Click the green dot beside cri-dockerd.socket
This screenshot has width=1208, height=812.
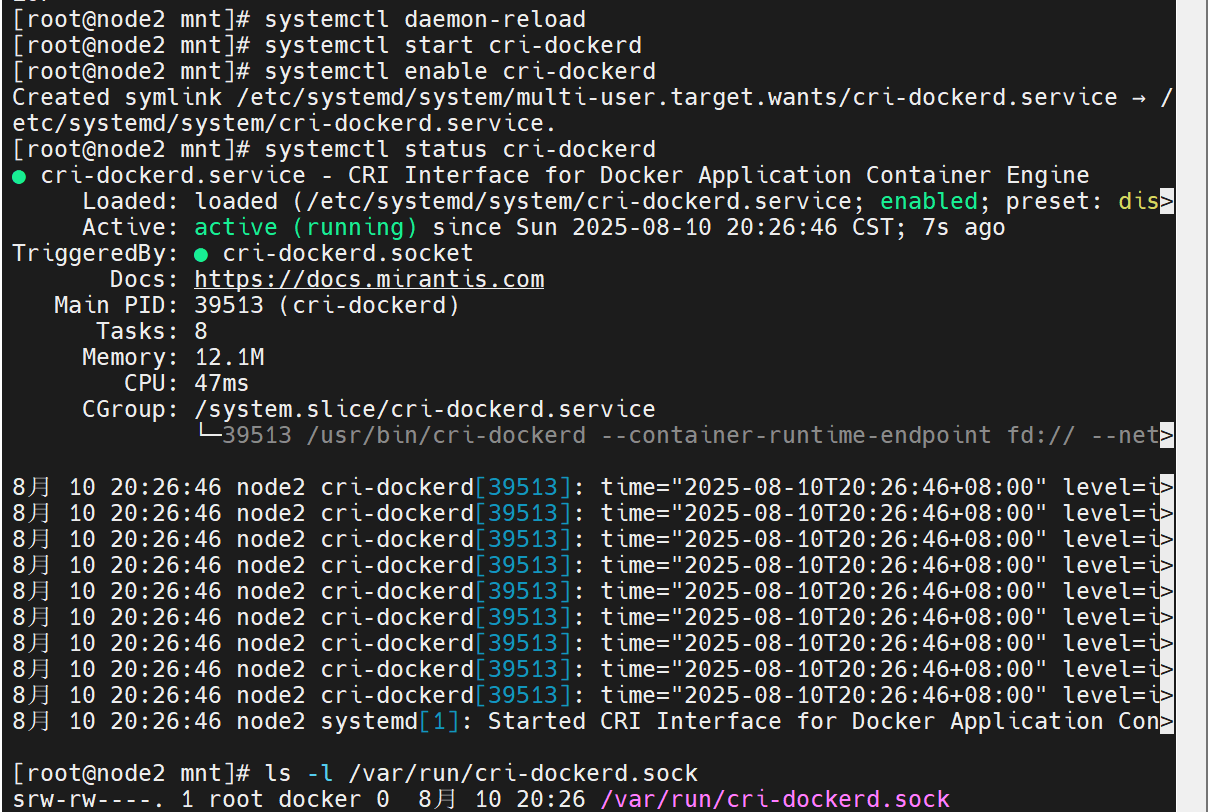(x=201, y=254)
